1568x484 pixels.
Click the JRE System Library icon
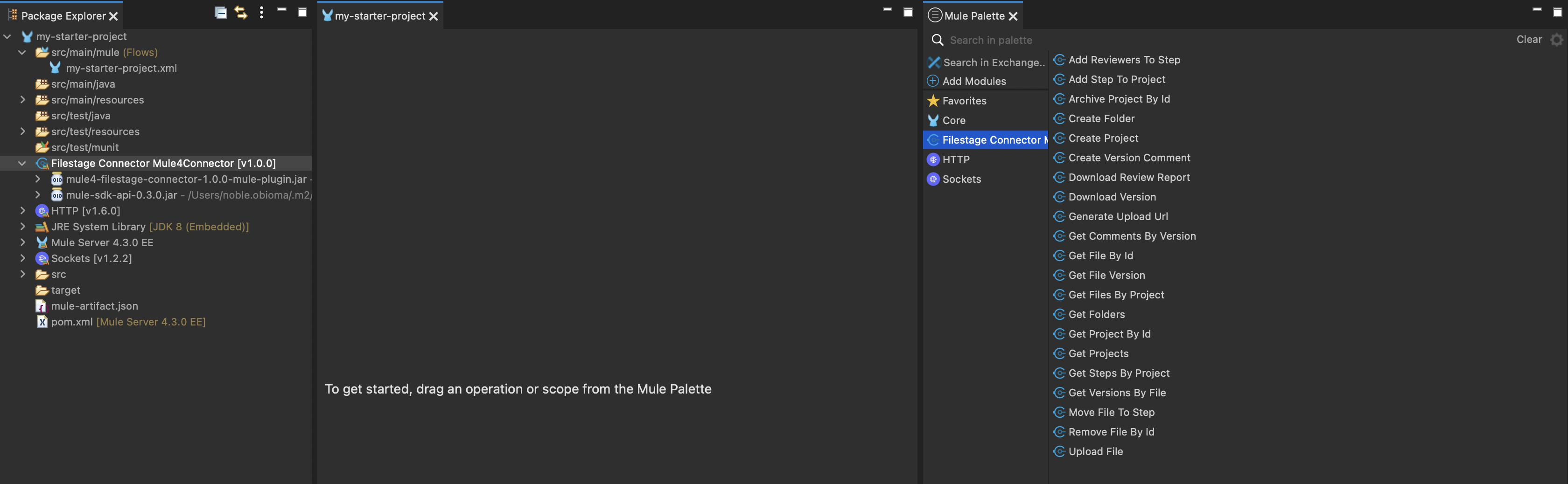click(x=42, y=227)
